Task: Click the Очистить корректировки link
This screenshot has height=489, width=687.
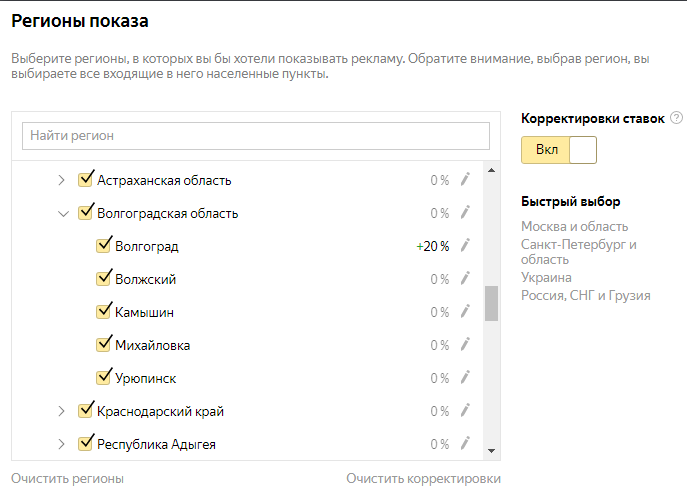Action: tap(423, 478)
